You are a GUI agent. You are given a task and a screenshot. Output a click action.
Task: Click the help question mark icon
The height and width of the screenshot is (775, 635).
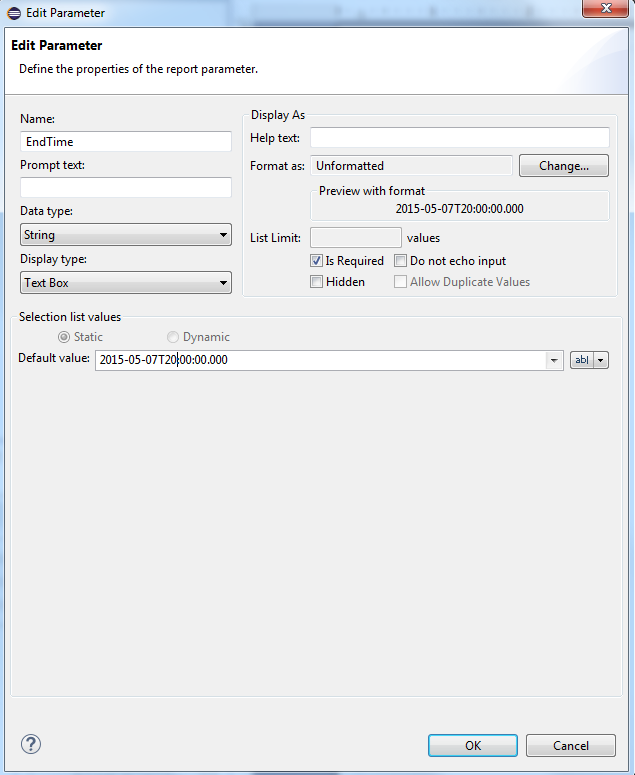coord(31,744)
